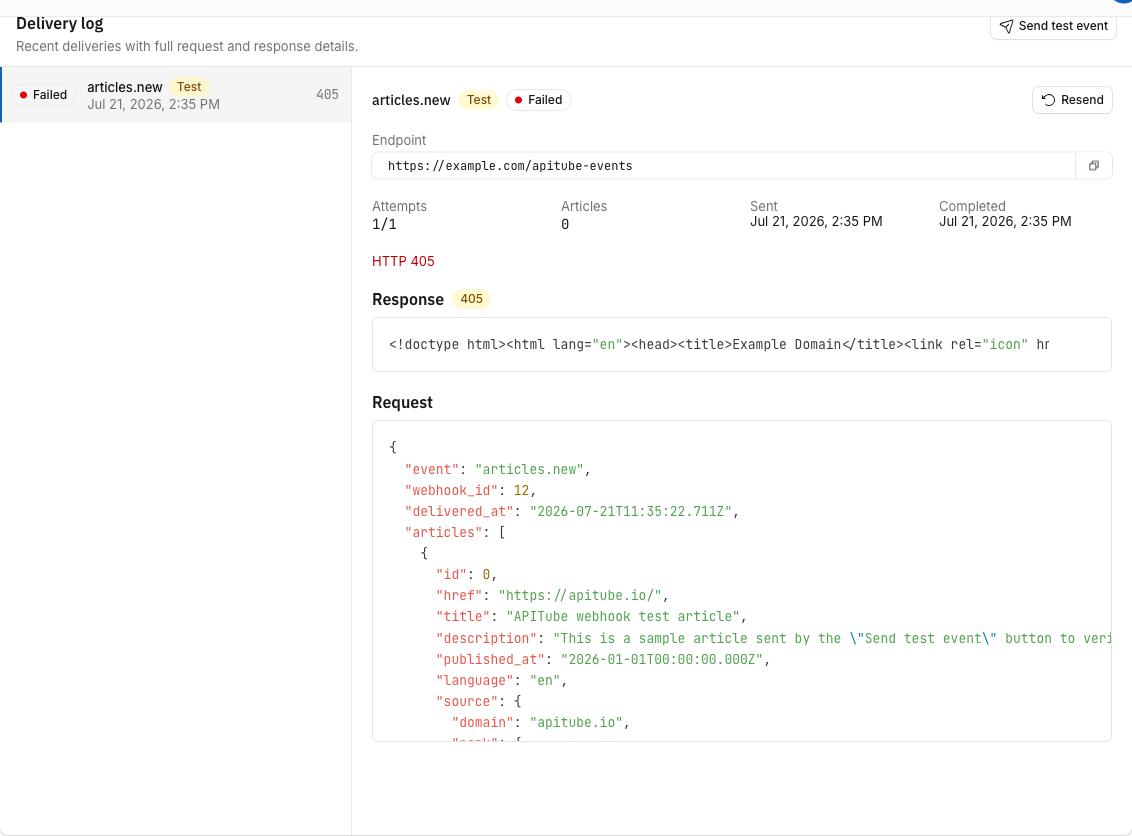Click the "domain": "apitube.io" line
The width and height of the screenshot is (1132, 836).
point(541,723)
